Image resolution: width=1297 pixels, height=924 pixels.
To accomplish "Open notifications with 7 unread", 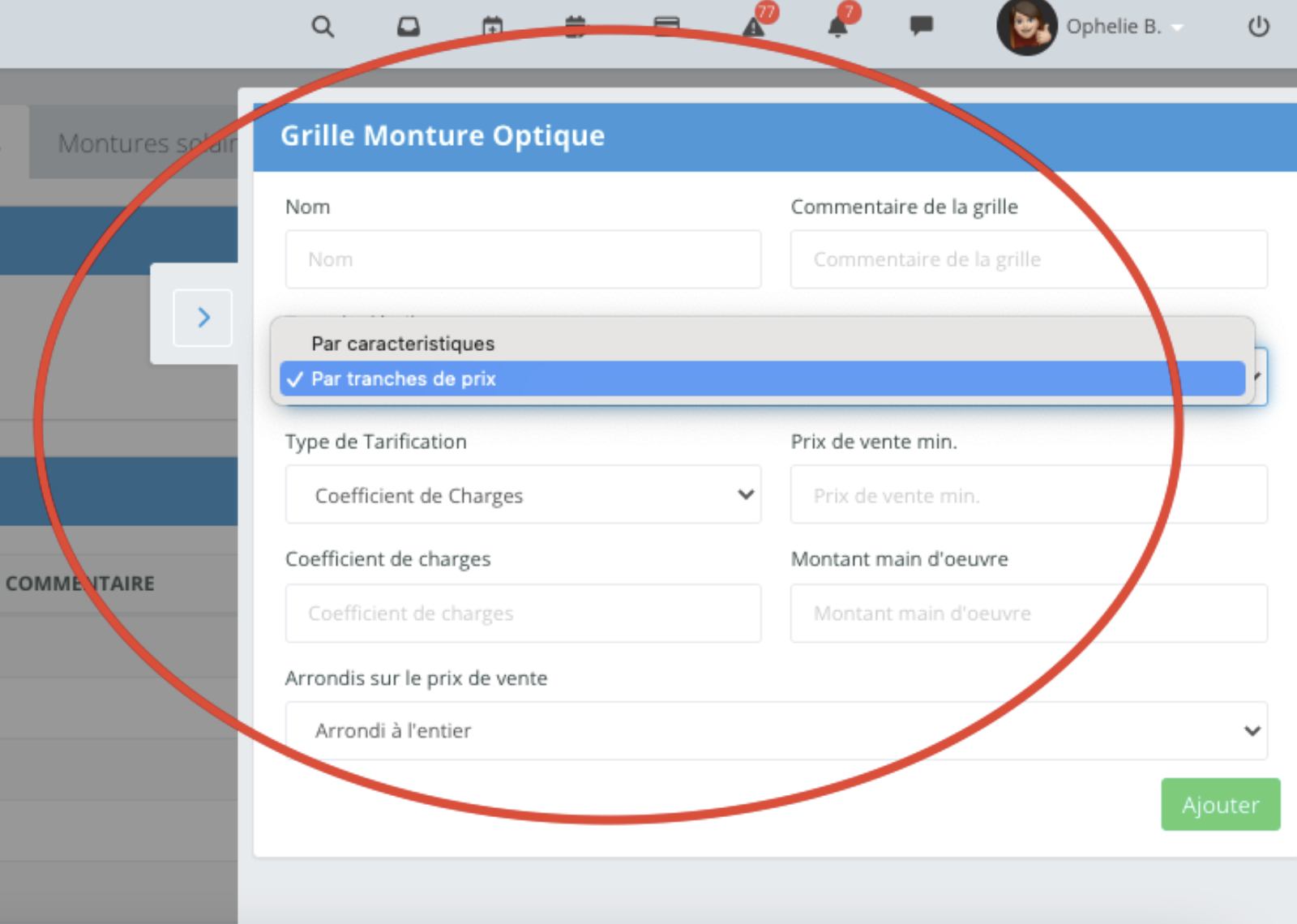I will pos(839,27).
